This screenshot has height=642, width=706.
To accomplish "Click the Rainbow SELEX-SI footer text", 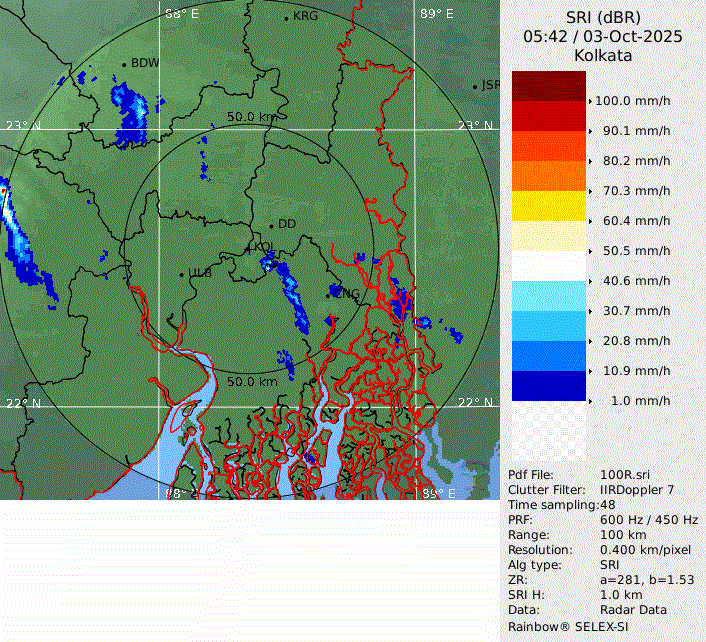I will (567, 625).
